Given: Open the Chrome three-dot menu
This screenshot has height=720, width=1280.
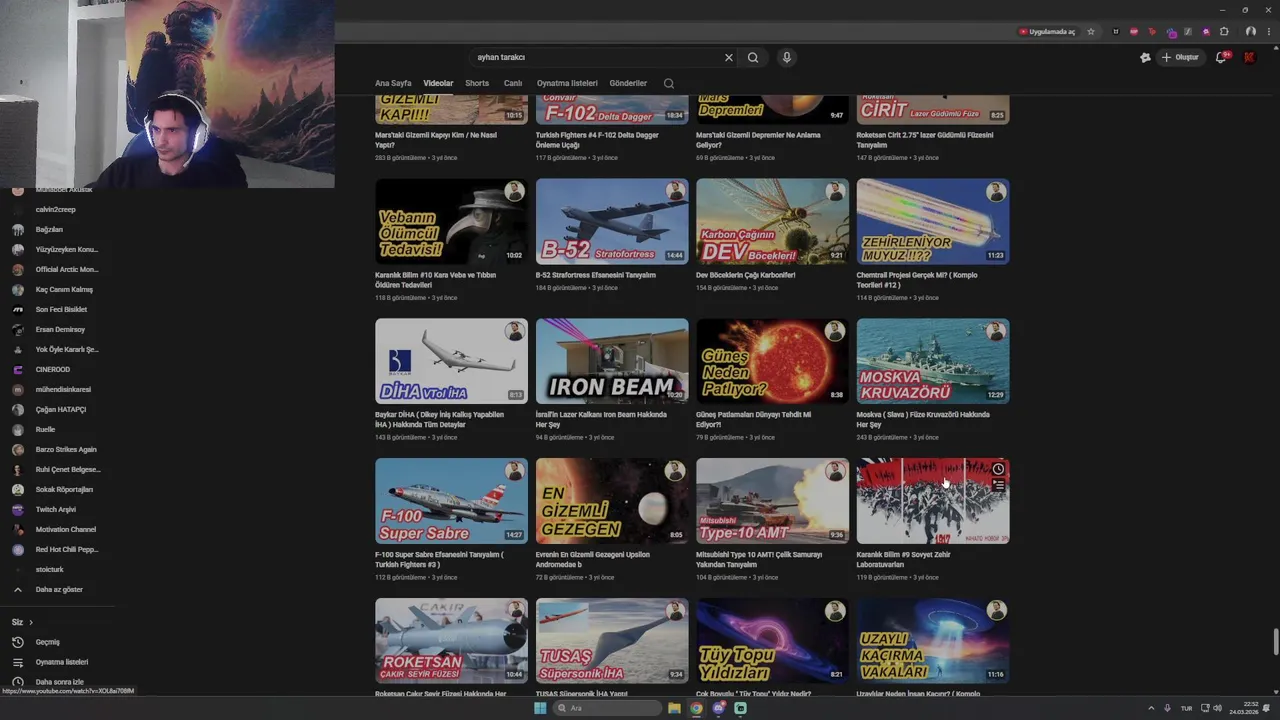Looking at the screenshot, I should coord(1267,32).
